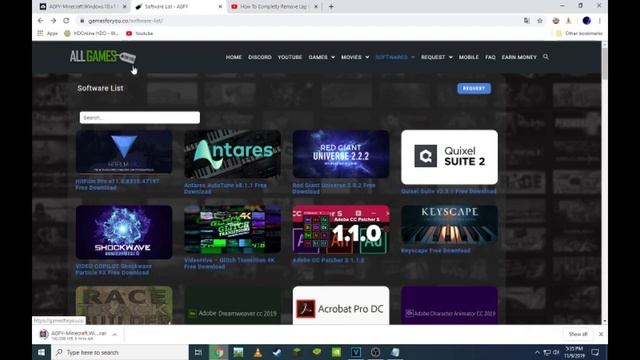Open the EARN MONEY nav item
The height and width of the screenshot is (360, 640).
click(519, 57)
